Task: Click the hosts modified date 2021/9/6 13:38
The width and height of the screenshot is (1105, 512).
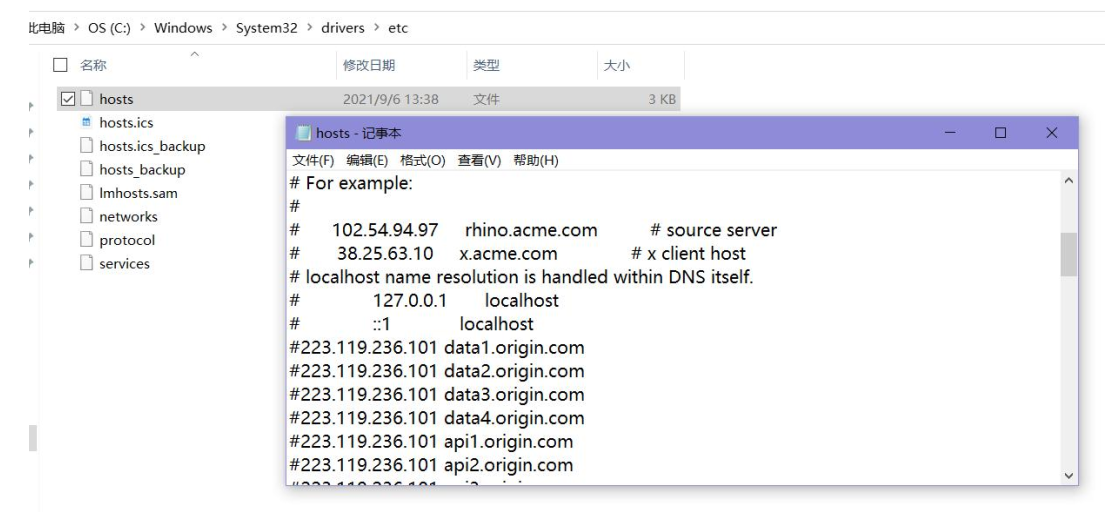Action: (x=390, y=99)
